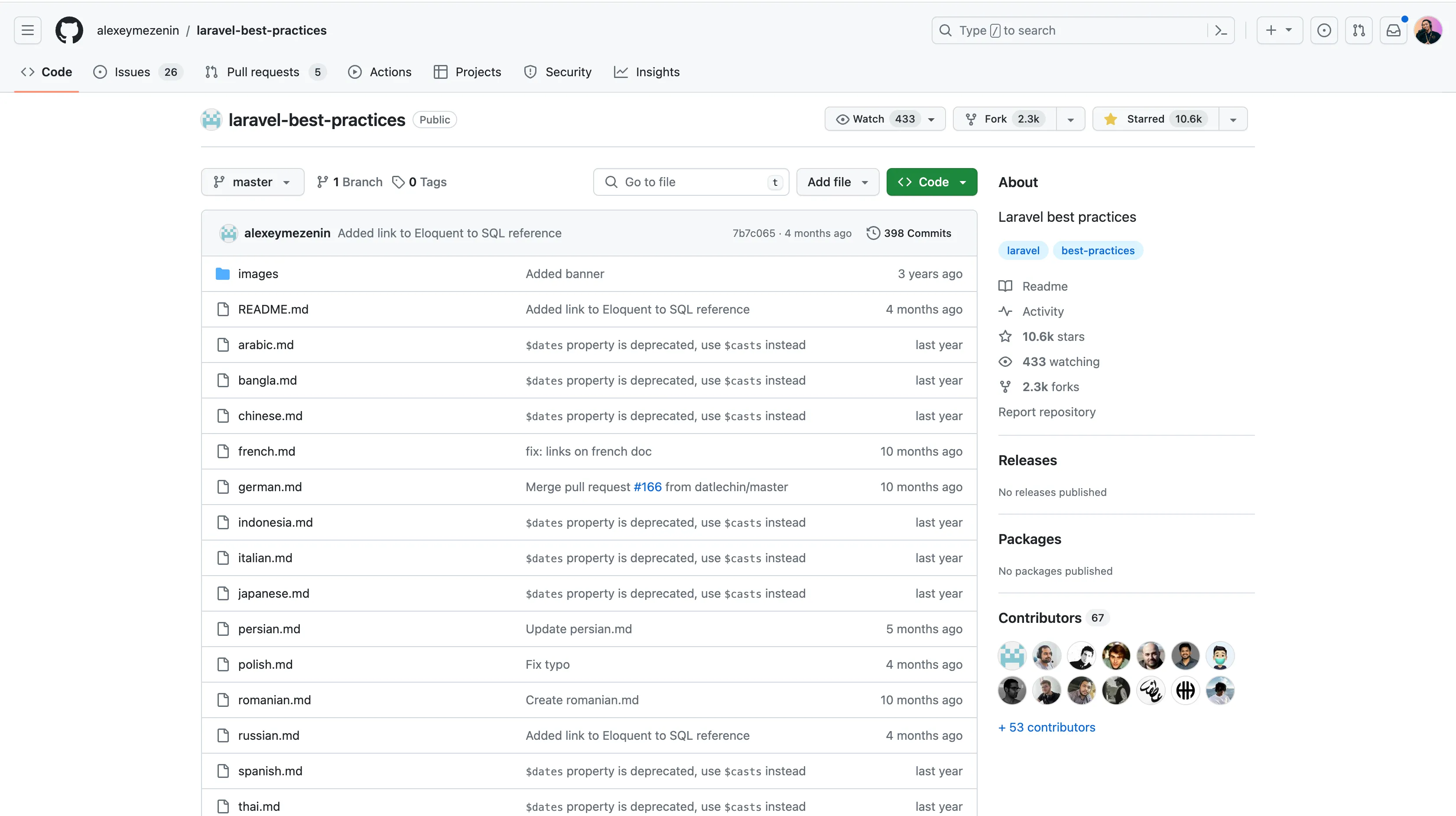The width and height of the screenshot is (1456, 816).
Task: Select the laravel topic tag
Action: click(x=1023, y=250)
